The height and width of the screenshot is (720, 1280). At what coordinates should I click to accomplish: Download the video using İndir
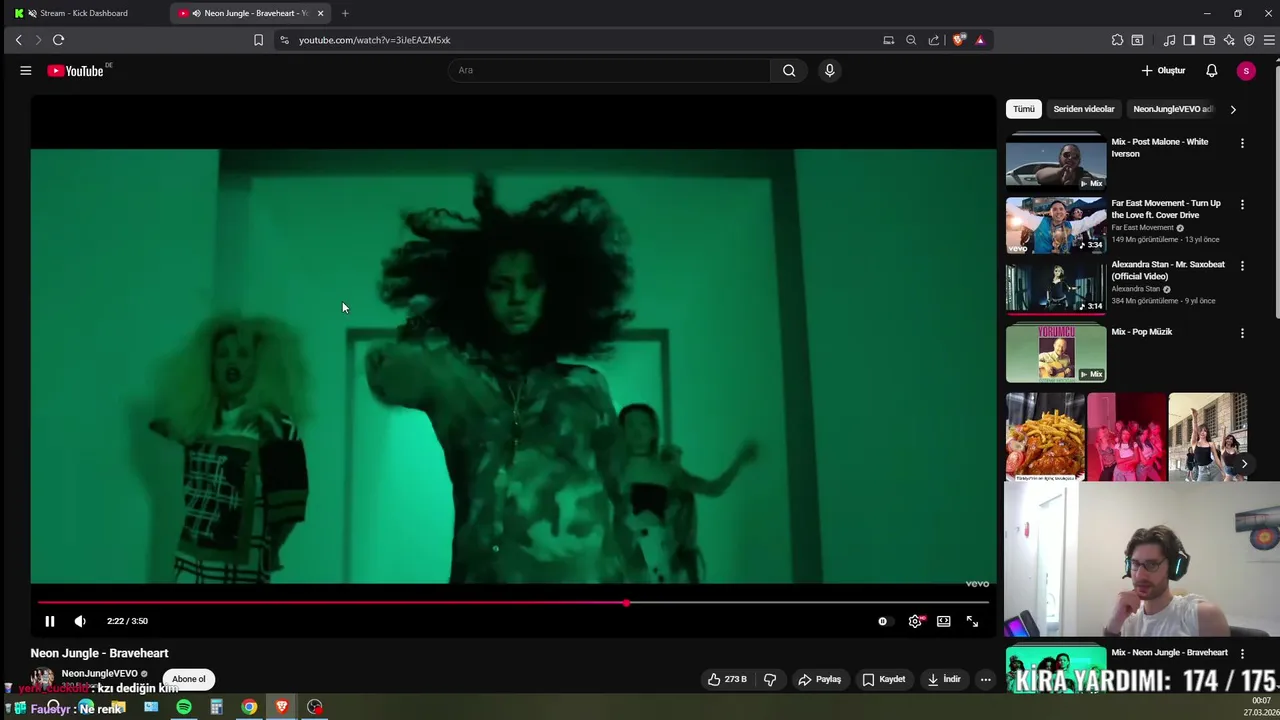tap(944, 679)
